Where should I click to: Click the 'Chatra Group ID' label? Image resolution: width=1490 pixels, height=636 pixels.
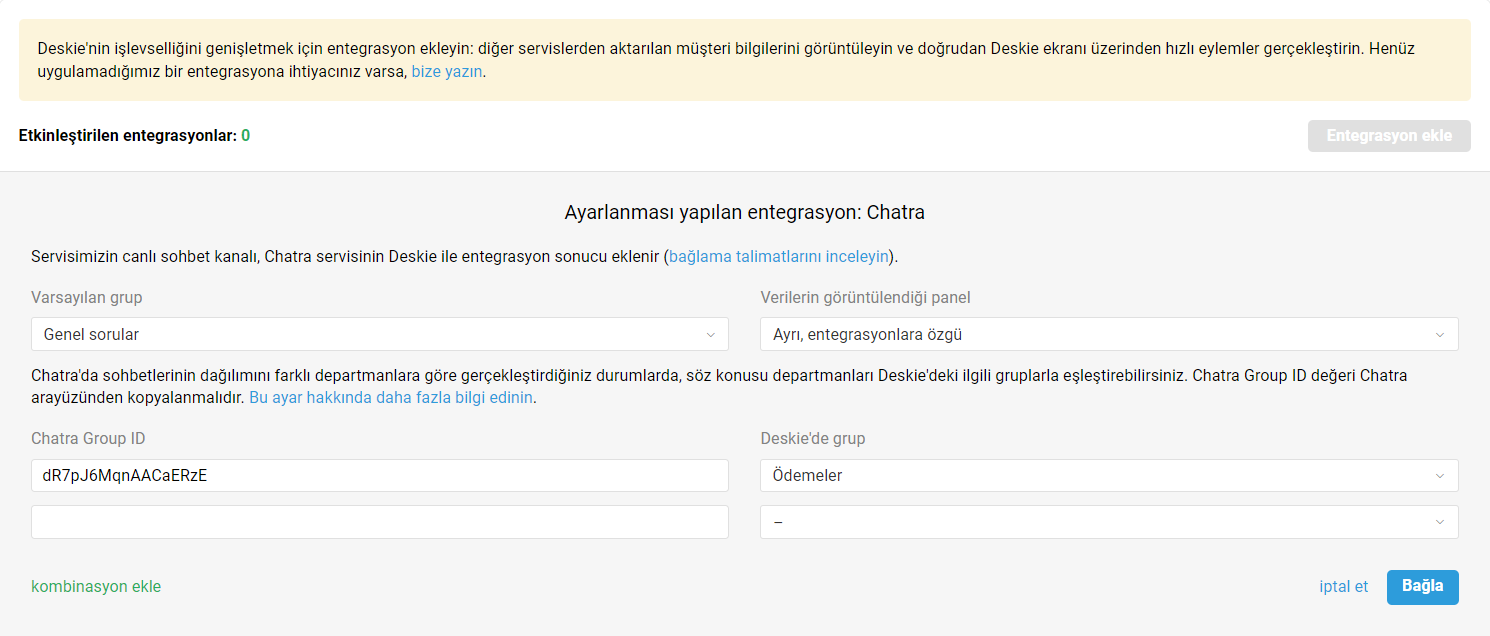point(89,439)
